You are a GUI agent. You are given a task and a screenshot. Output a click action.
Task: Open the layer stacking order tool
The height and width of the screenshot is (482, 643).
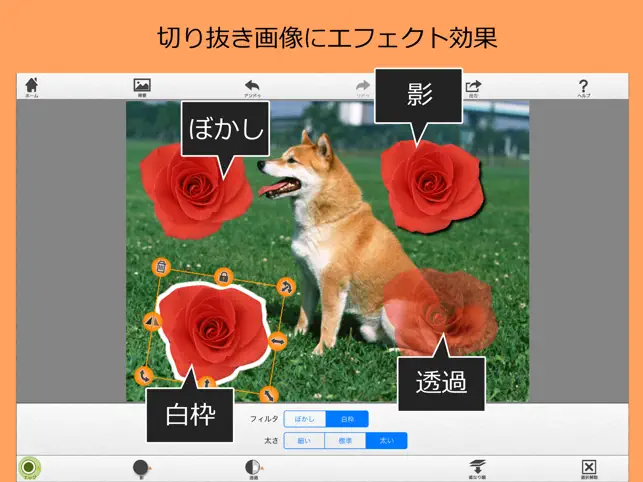point(477,468)
